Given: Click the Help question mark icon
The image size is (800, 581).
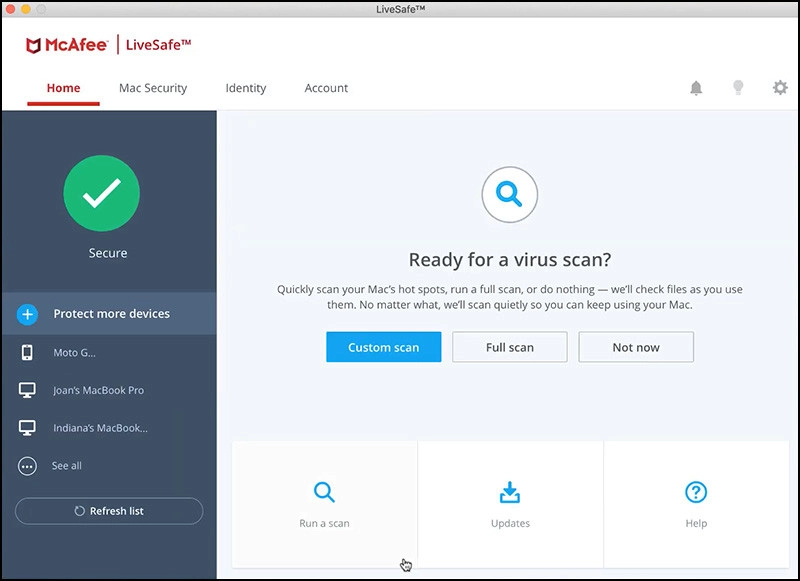Looking at the screenshot, I should (x=696, y=492).
